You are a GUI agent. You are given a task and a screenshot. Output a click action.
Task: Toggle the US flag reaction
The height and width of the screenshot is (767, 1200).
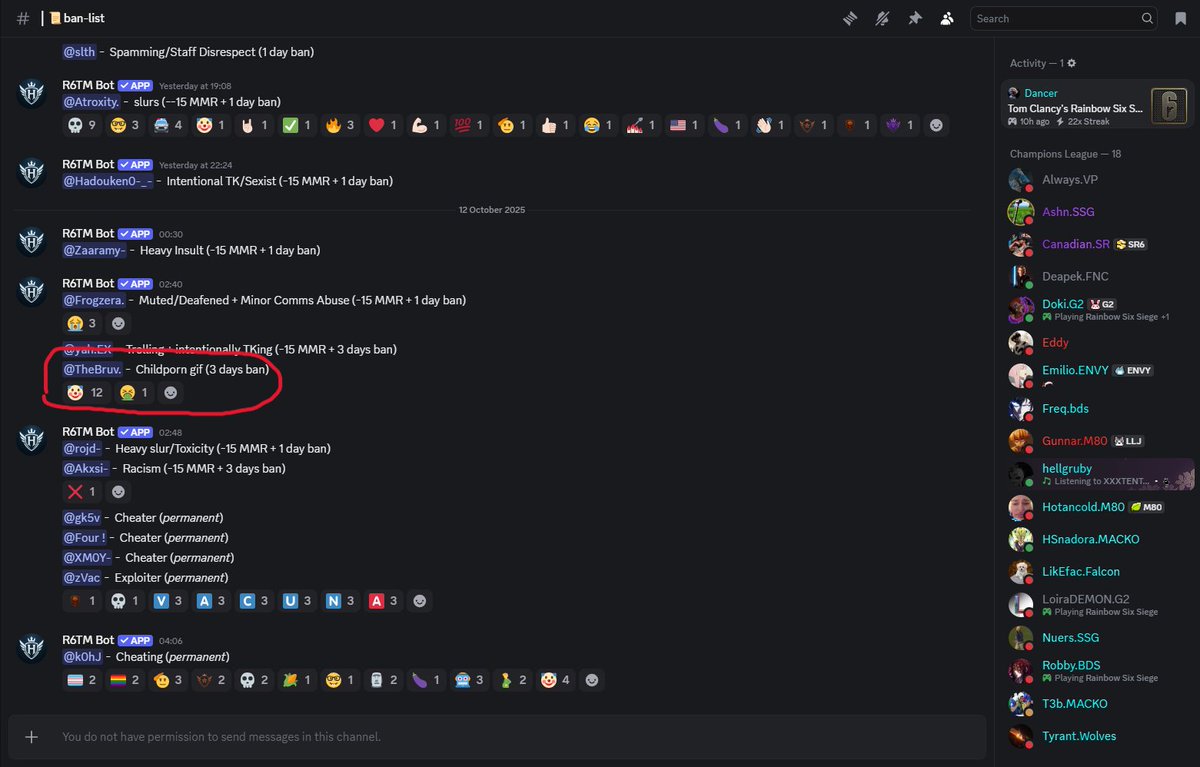click(x=683, y=125)
